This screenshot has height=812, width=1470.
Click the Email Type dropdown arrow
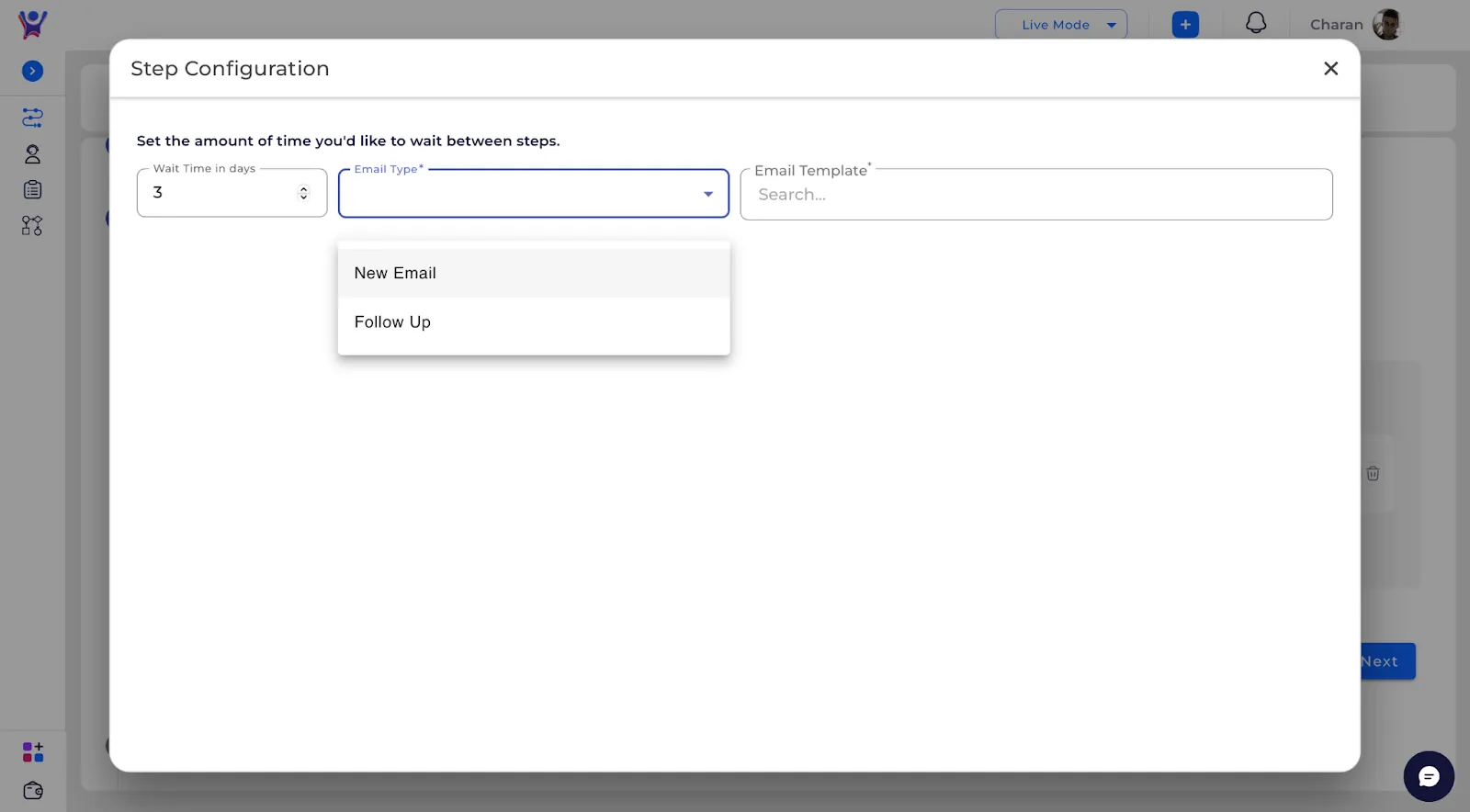pyautogui.click(x=708, y=194)
